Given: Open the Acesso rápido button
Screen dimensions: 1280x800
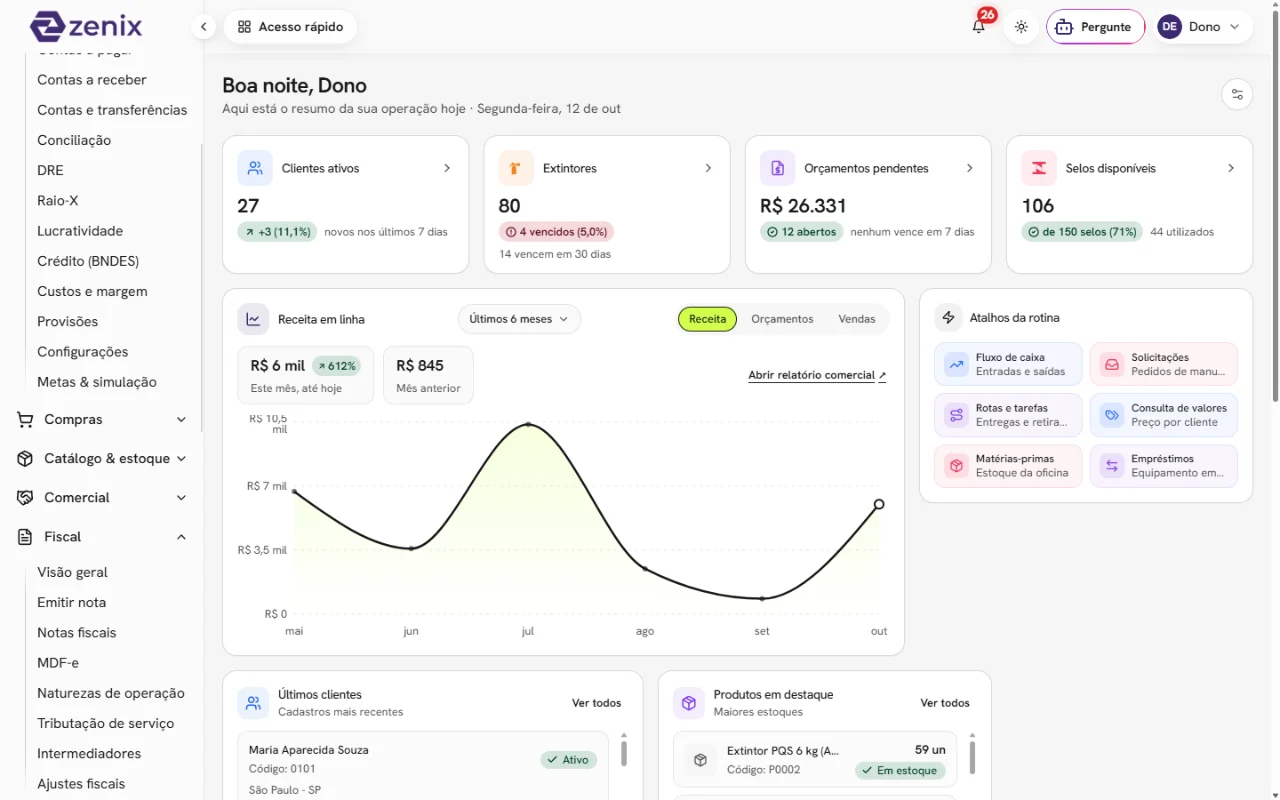Looking at the screenshot, I should point(290,27).
